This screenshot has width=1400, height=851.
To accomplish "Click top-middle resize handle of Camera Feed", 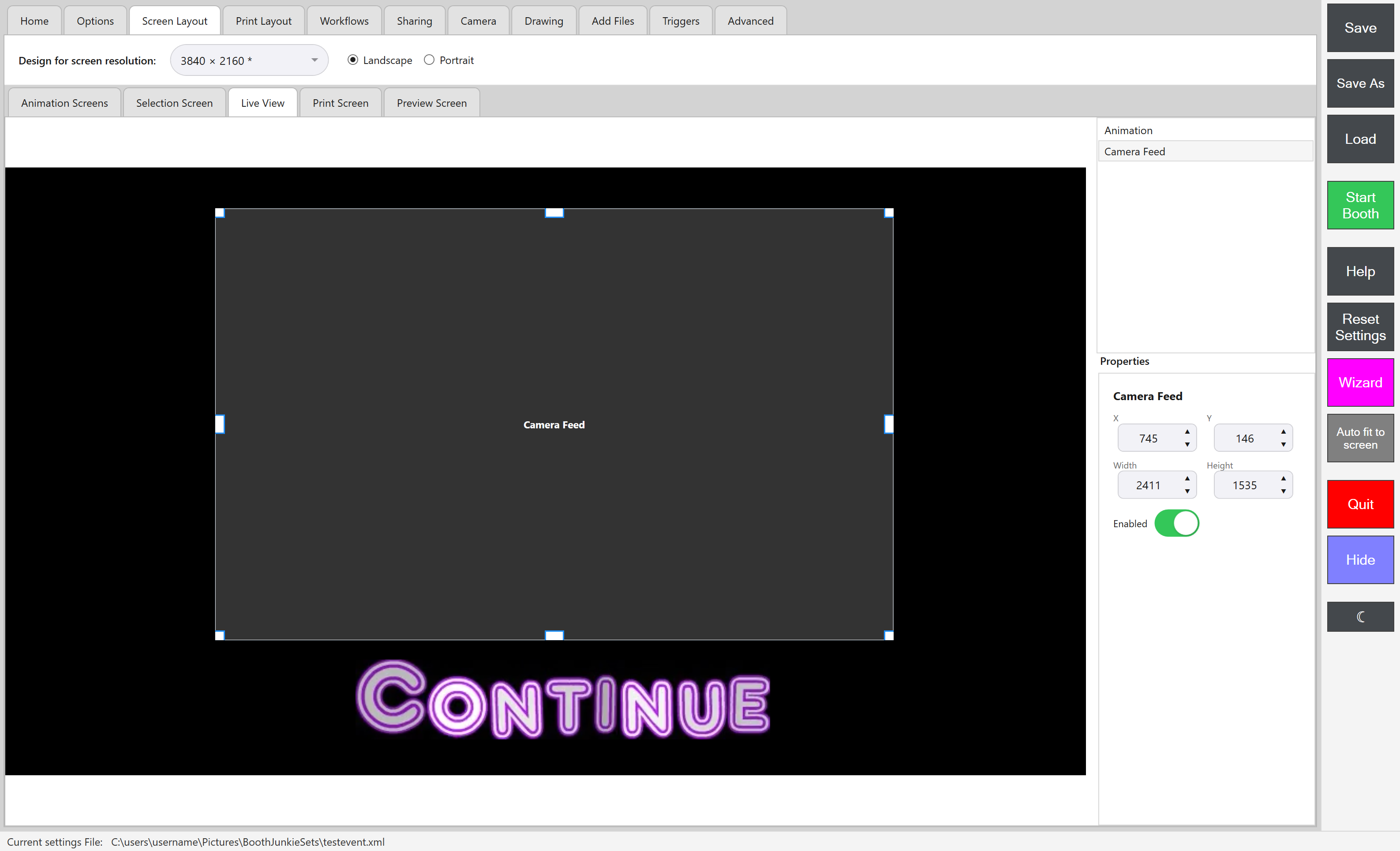I will tap(554, 213).
